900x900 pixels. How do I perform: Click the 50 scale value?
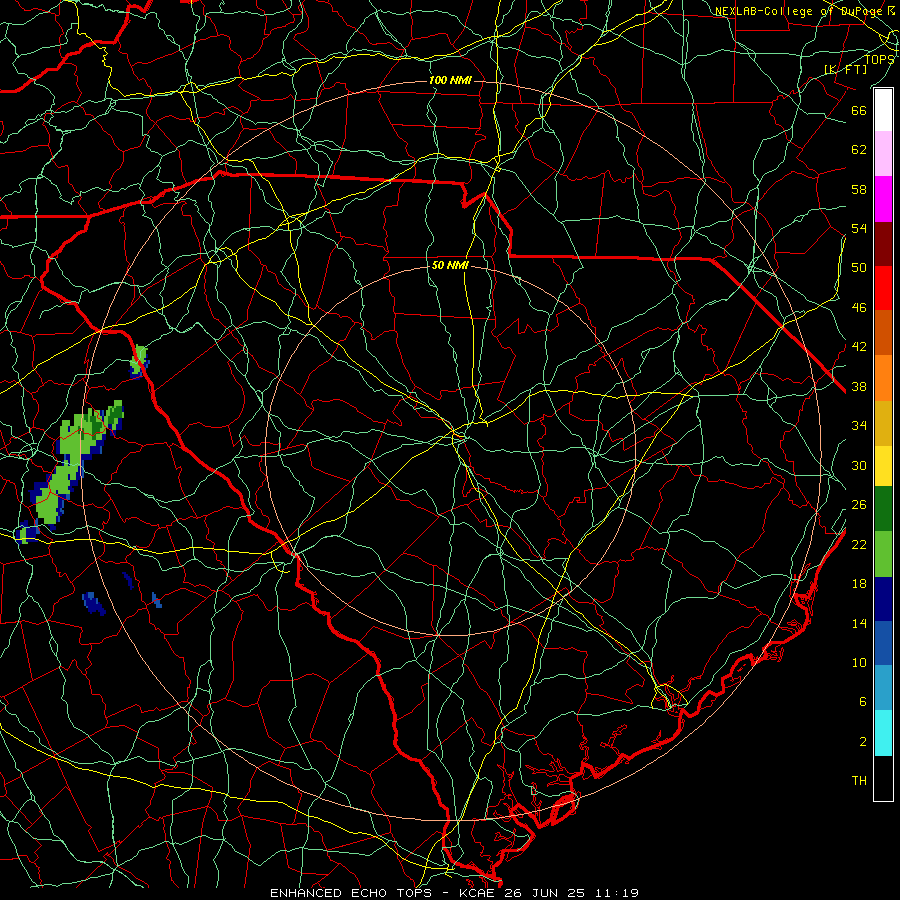coord(859,268)
